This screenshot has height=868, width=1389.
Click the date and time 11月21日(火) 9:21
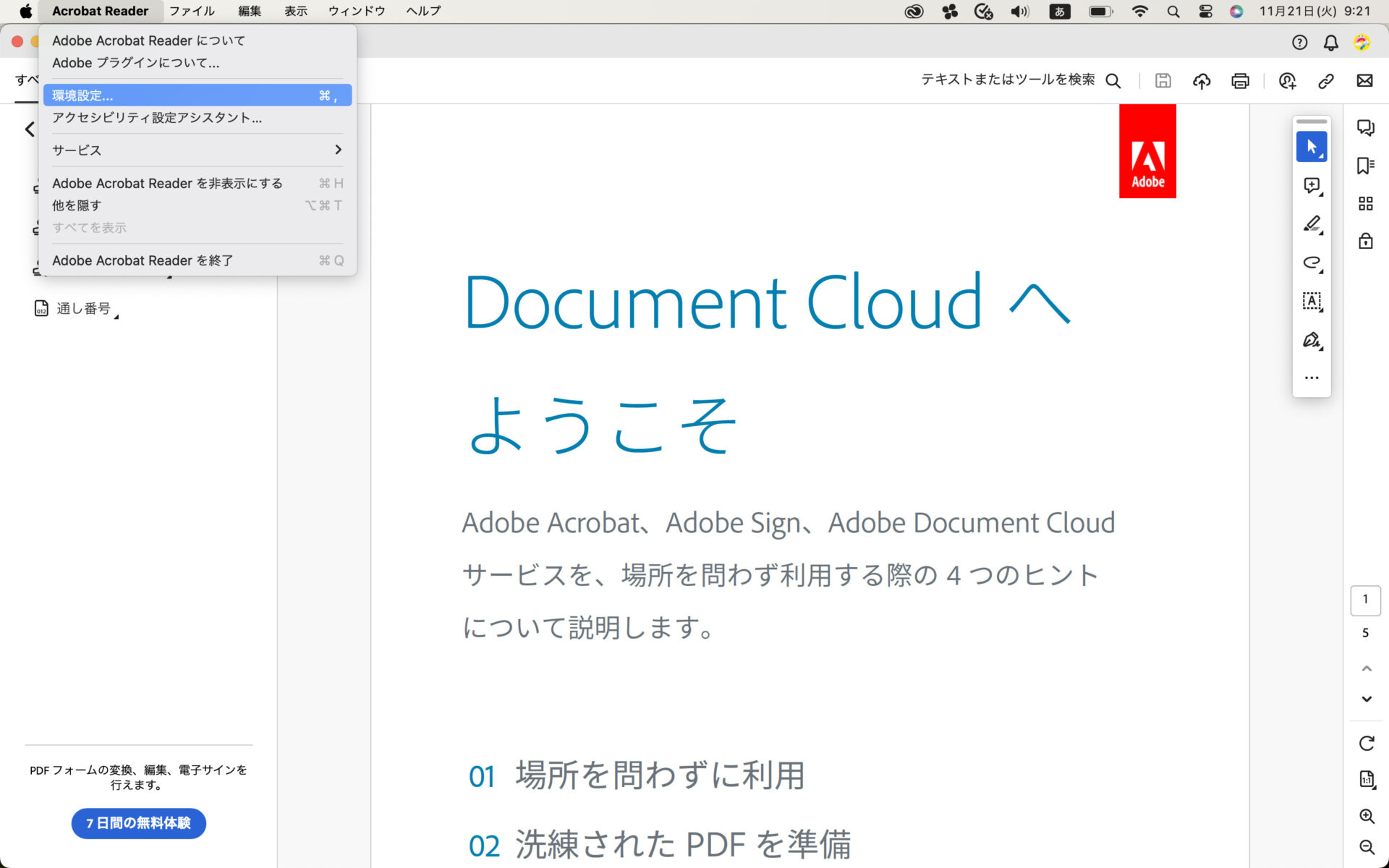(1314, 11)
